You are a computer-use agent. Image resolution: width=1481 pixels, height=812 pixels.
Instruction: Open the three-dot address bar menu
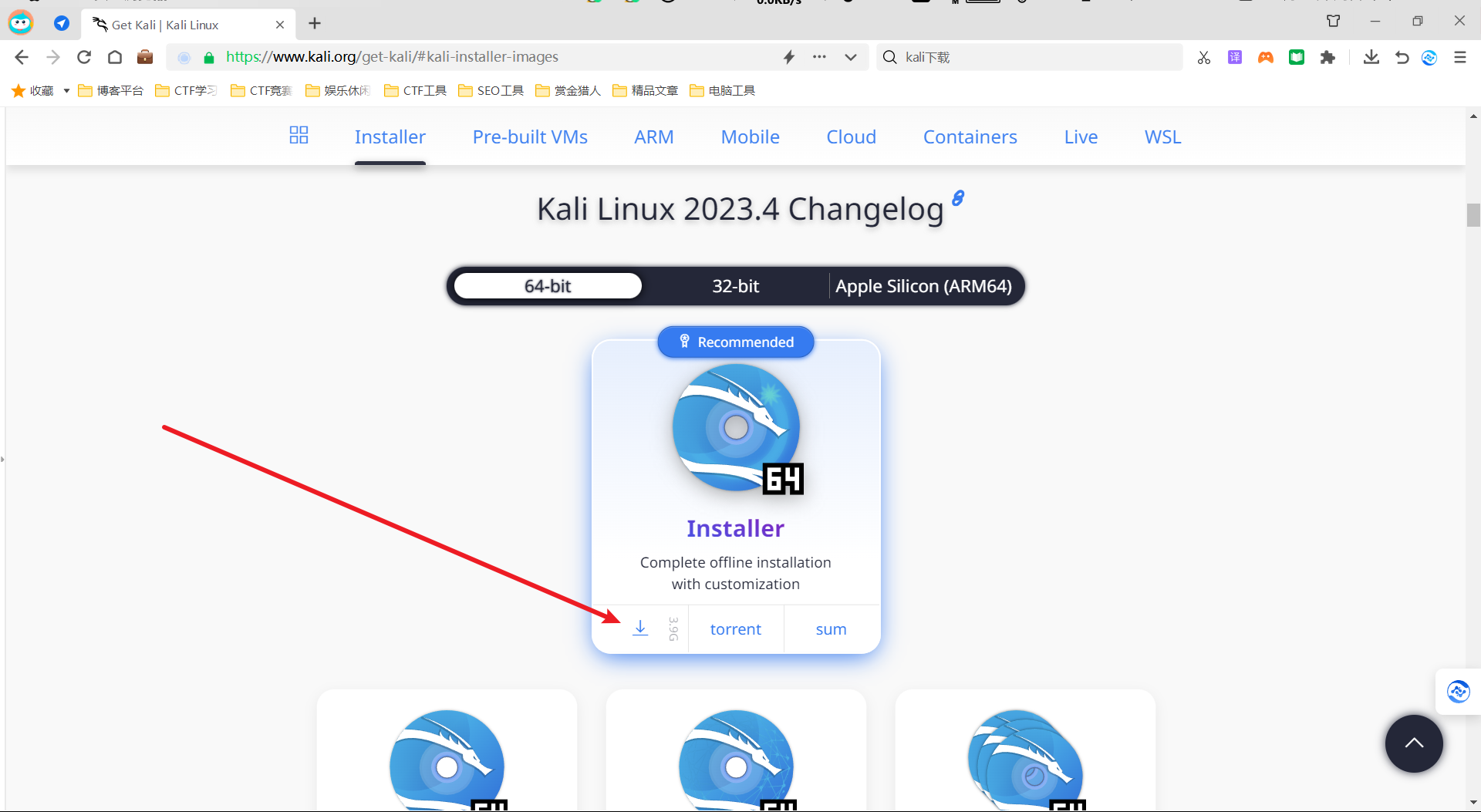pyautogui.click(x=819, y=57)
